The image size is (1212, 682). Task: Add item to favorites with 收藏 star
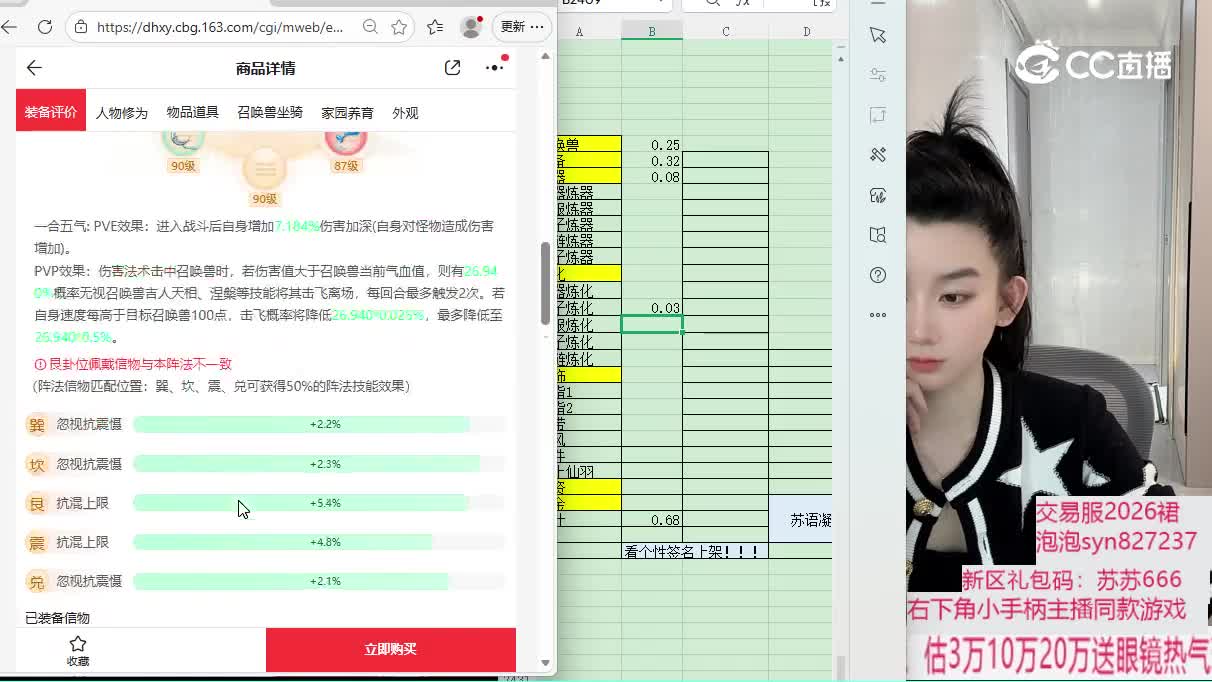[78, 650]
